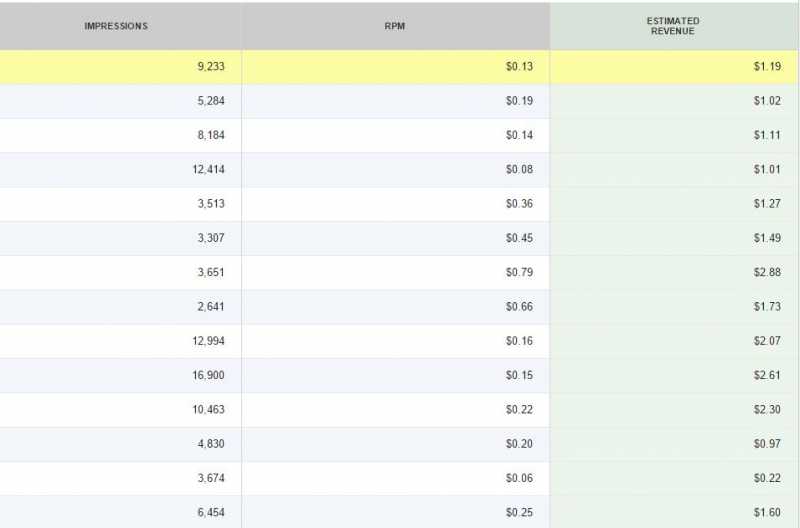This screenshot has width=800, height=528.
Task: Select the $1.60 revenue cell
Action: (767, 512)
